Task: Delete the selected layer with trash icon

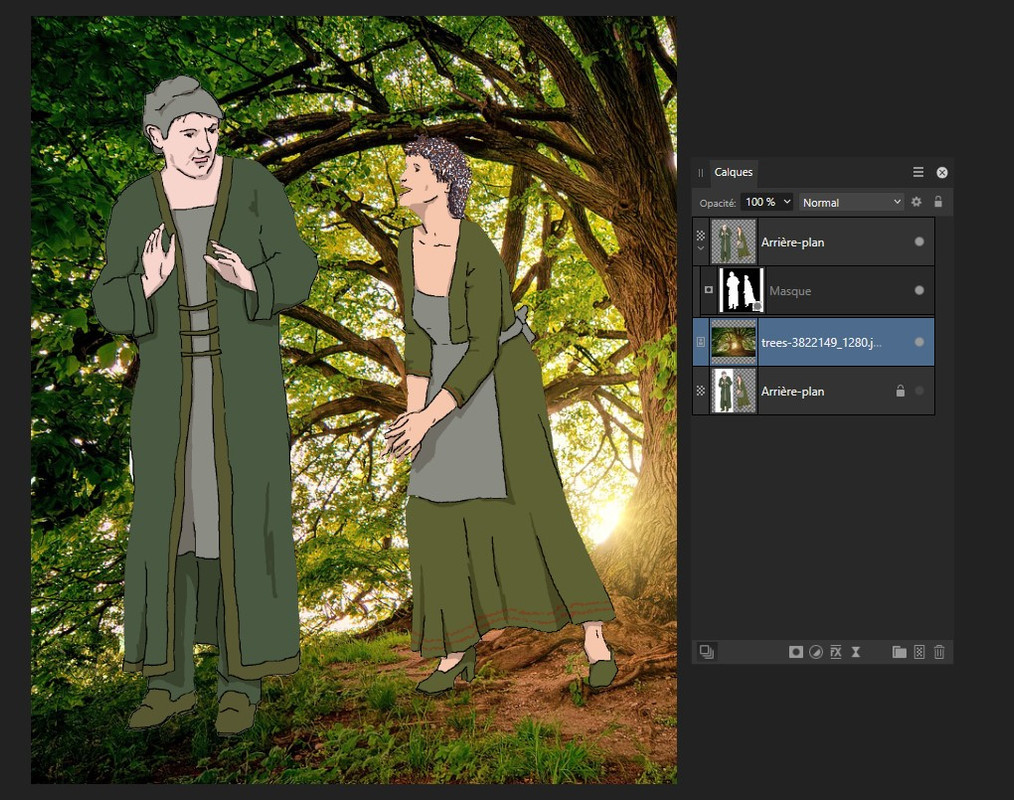Action: click(x=939, y=652)
